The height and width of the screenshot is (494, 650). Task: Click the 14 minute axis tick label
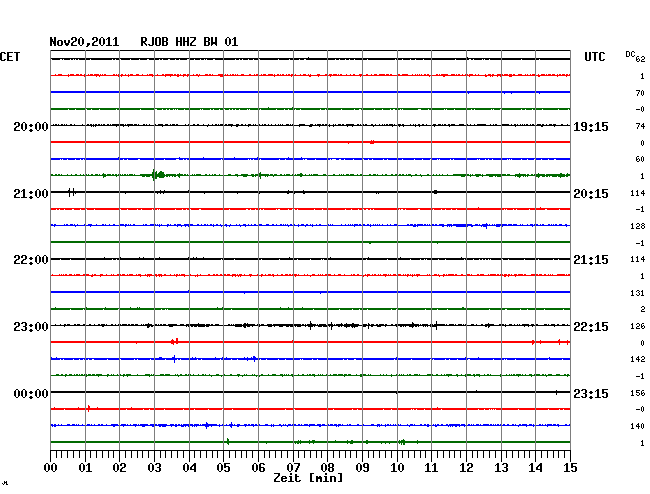click(535, 467)
